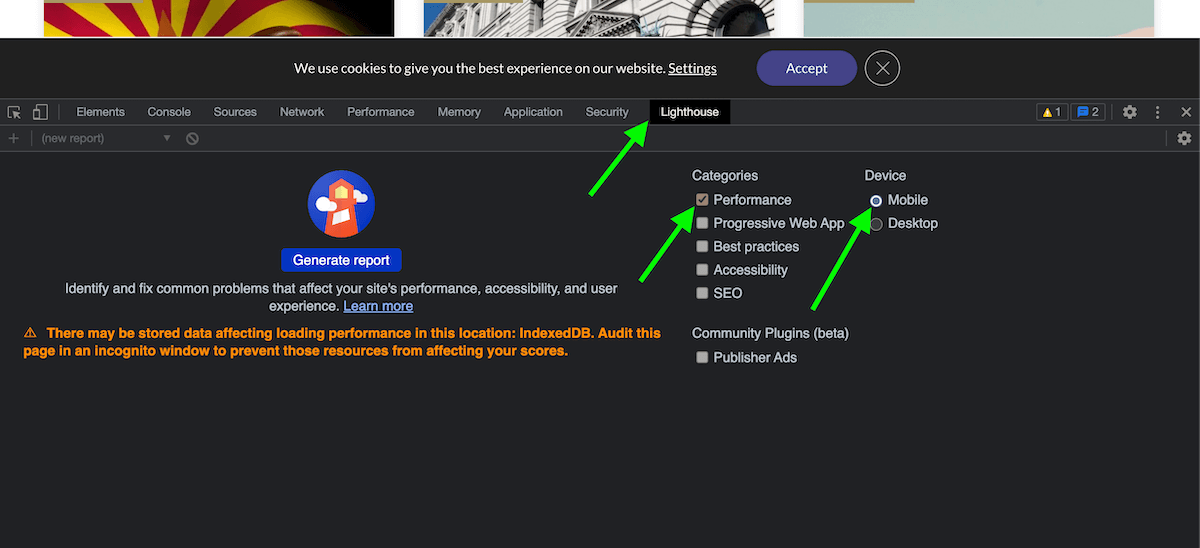Open the Console tab

(x=169, y=112)
